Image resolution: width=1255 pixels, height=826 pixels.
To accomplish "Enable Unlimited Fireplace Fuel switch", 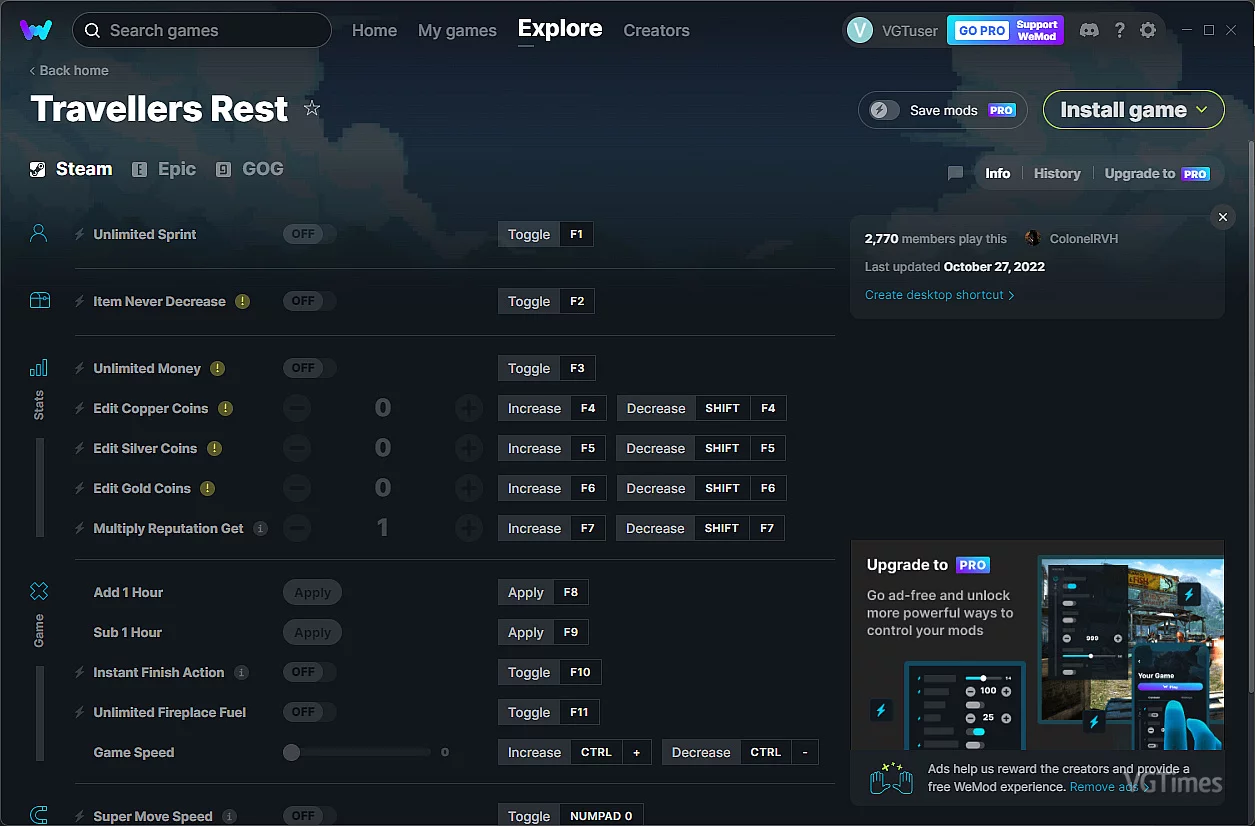I will pyautogui.click(x=309, y=712).
